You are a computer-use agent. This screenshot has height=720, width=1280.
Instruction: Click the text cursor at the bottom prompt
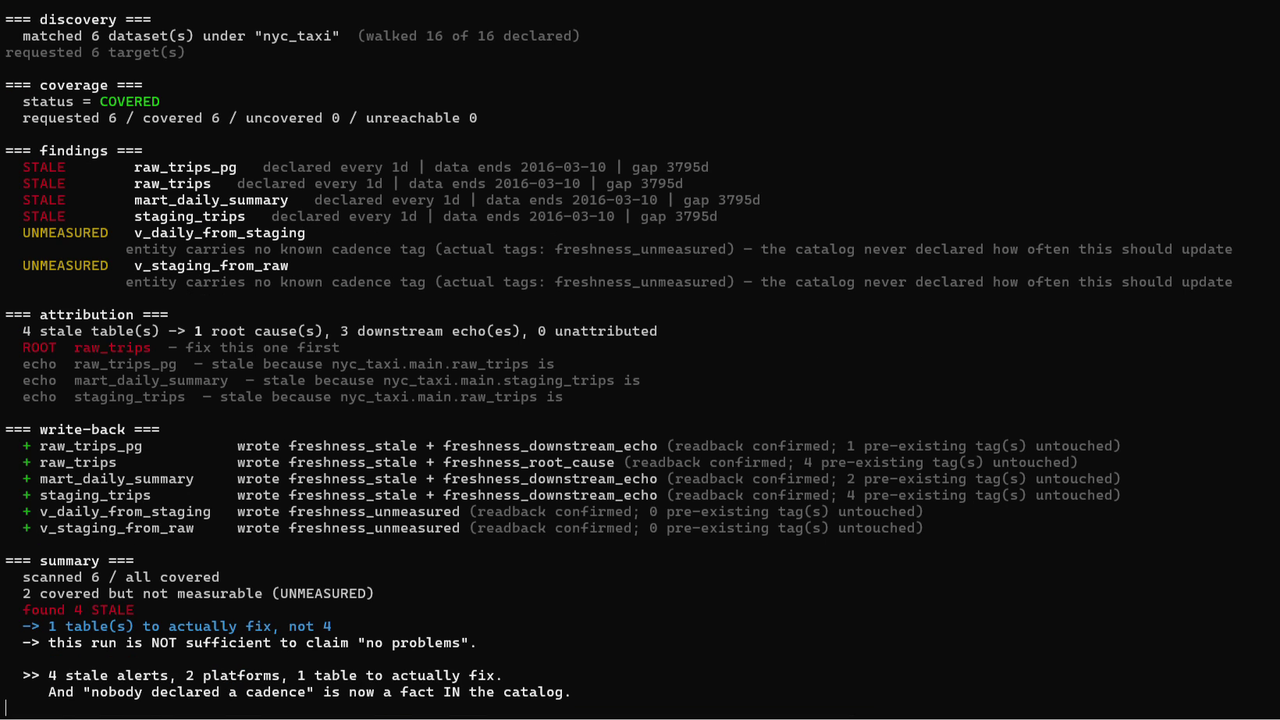pos(6,708)
